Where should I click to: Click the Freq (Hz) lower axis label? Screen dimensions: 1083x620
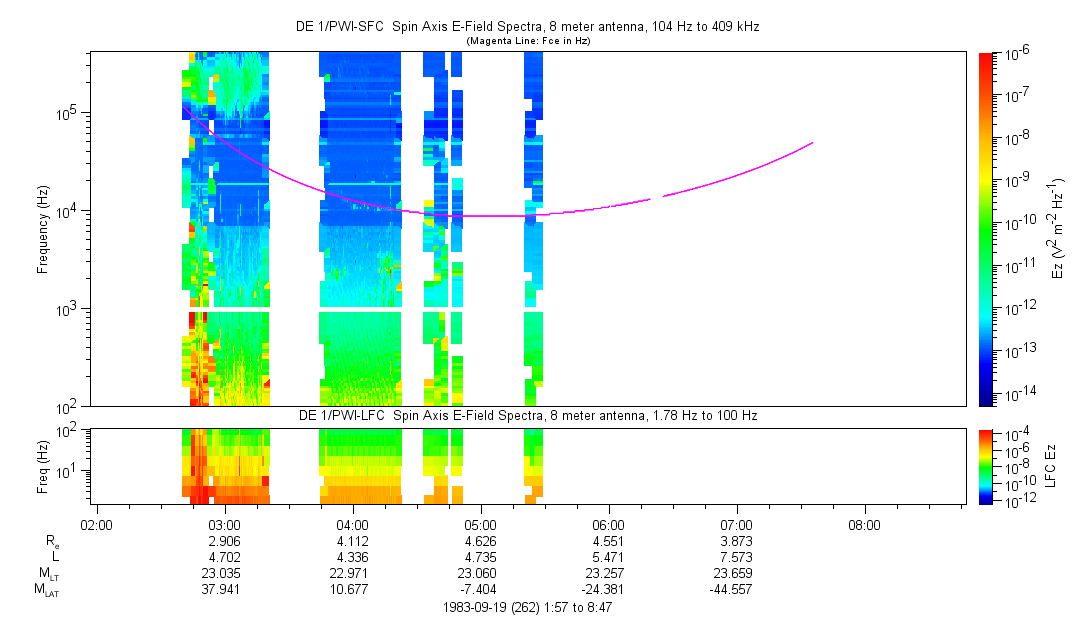pos(43,467)
